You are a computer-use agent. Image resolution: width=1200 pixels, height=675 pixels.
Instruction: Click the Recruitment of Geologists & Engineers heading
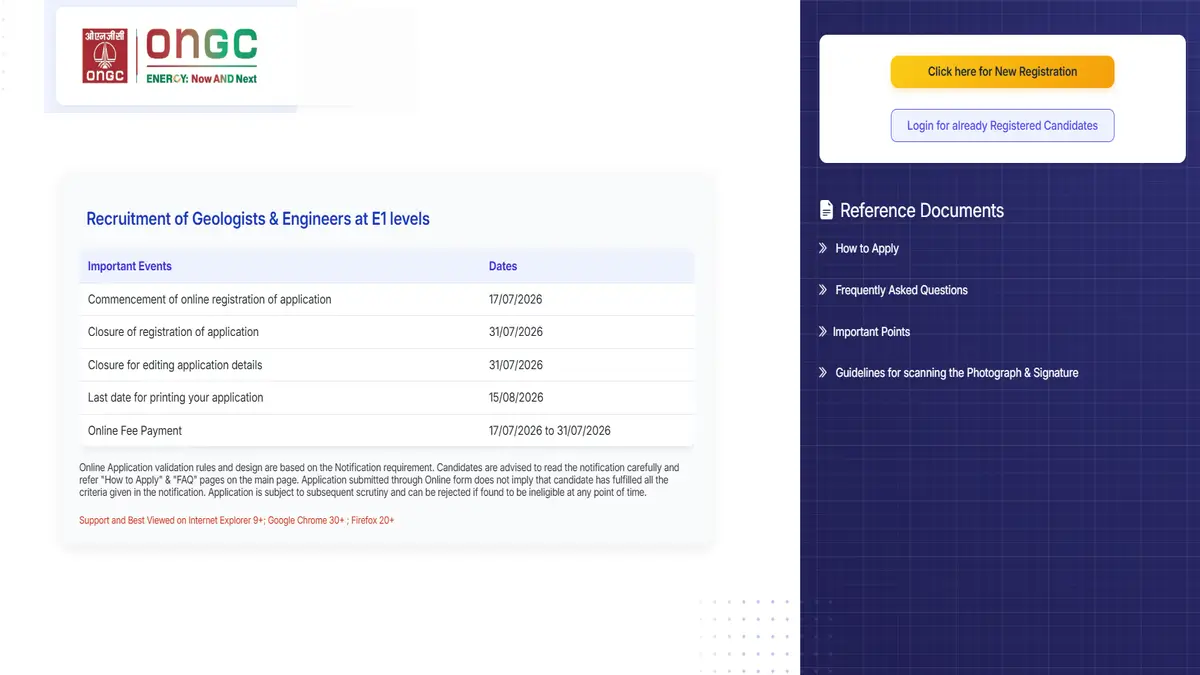tap(258, 219)
